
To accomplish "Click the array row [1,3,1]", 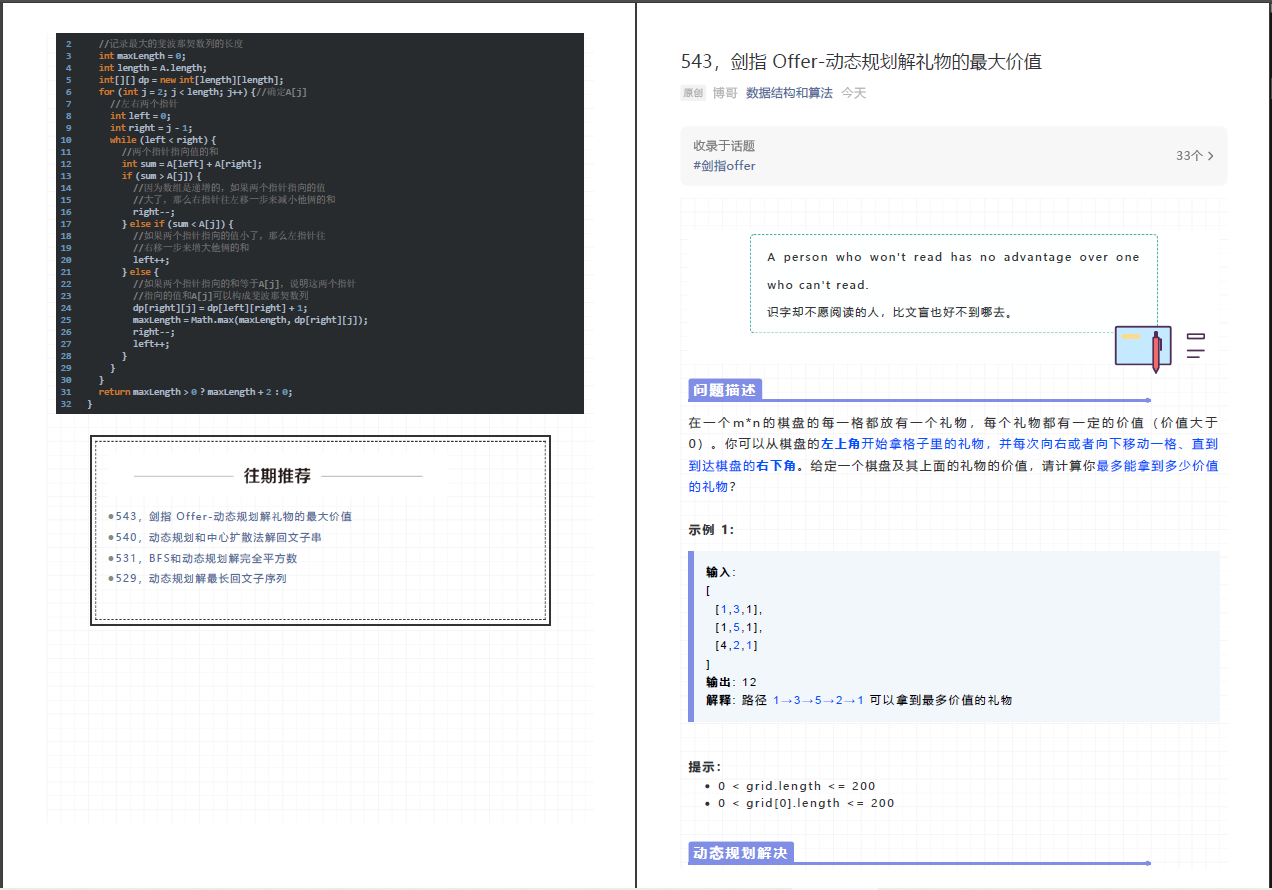I will click(738, 609).
